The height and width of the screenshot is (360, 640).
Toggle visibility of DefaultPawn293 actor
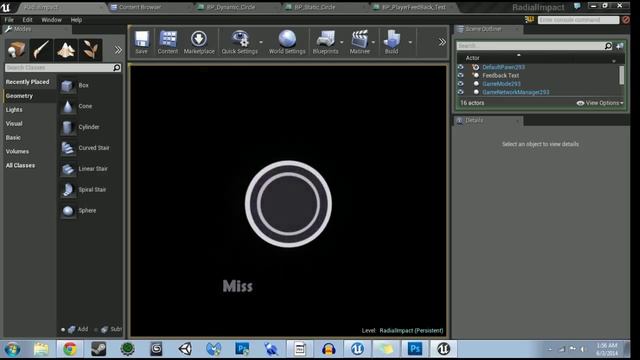click(460, 67)
